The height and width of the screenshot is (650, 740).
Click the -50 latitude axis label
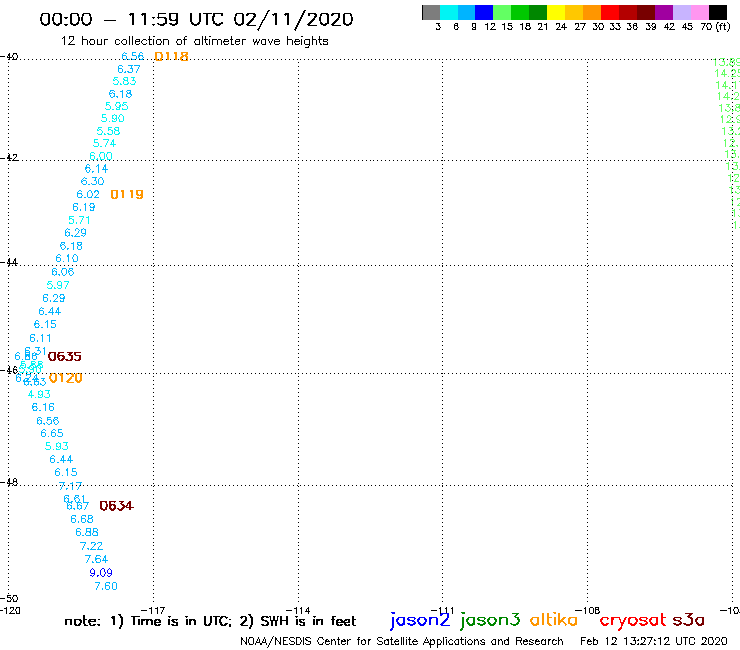click(9, 599)
